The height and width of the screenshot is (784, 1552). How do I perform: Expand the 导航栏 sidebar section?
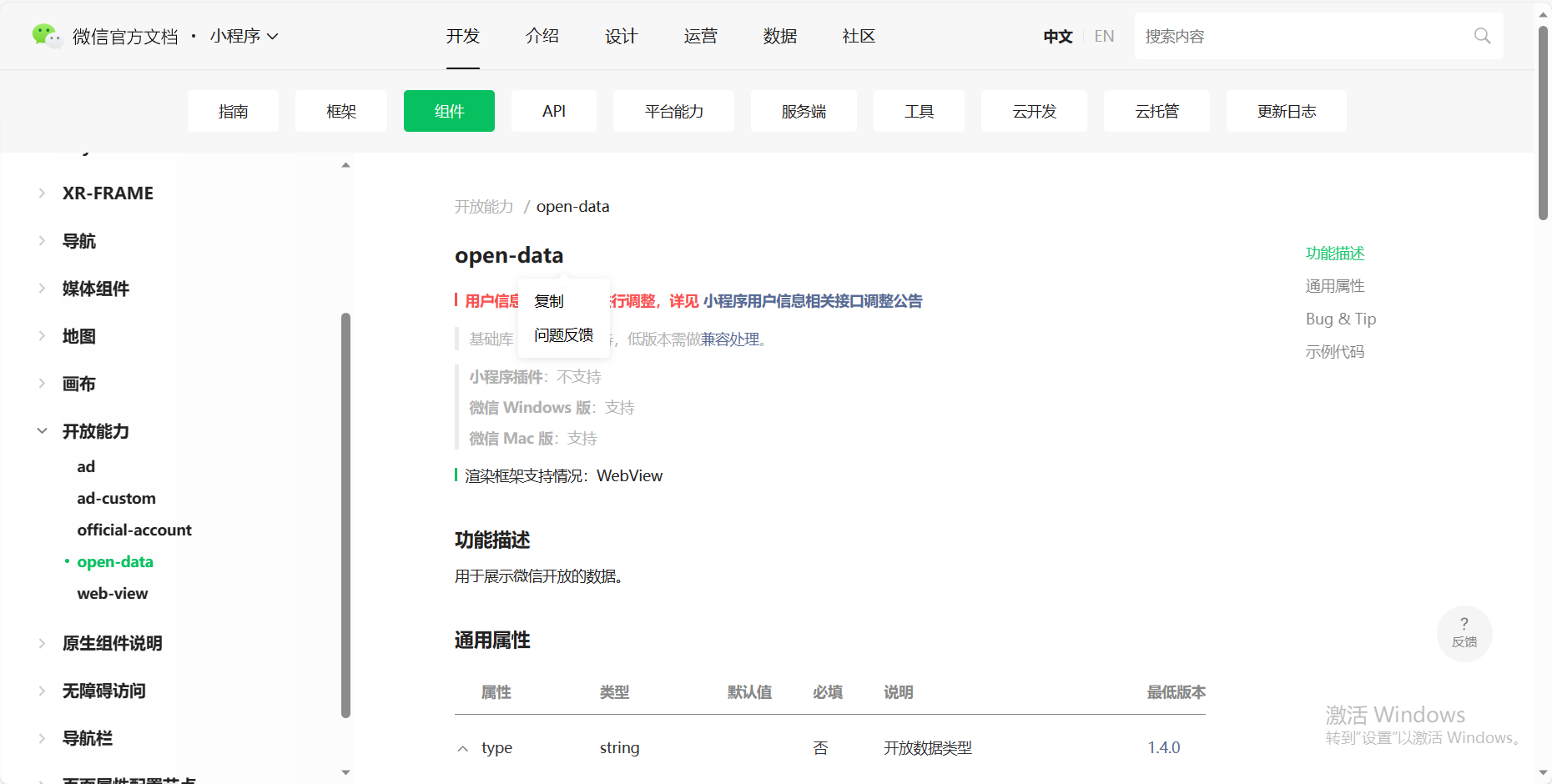click(x=42, y=738)
